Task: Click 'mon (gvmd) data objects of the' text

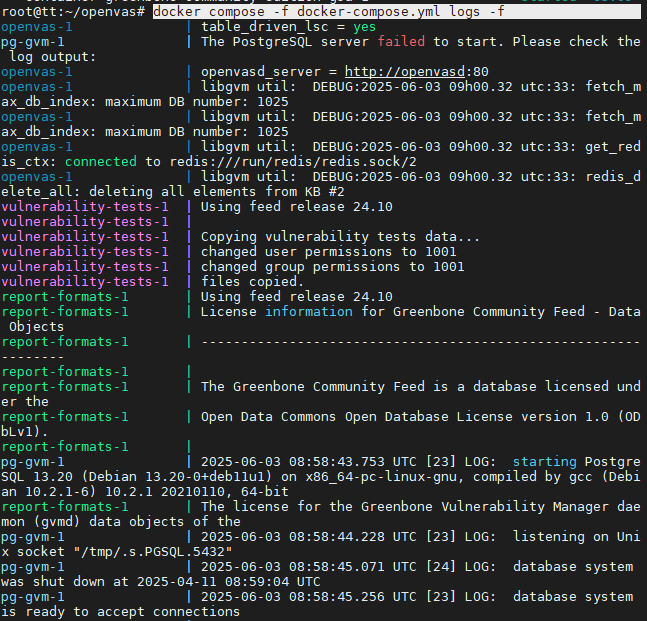Action: tap(121, 522)
